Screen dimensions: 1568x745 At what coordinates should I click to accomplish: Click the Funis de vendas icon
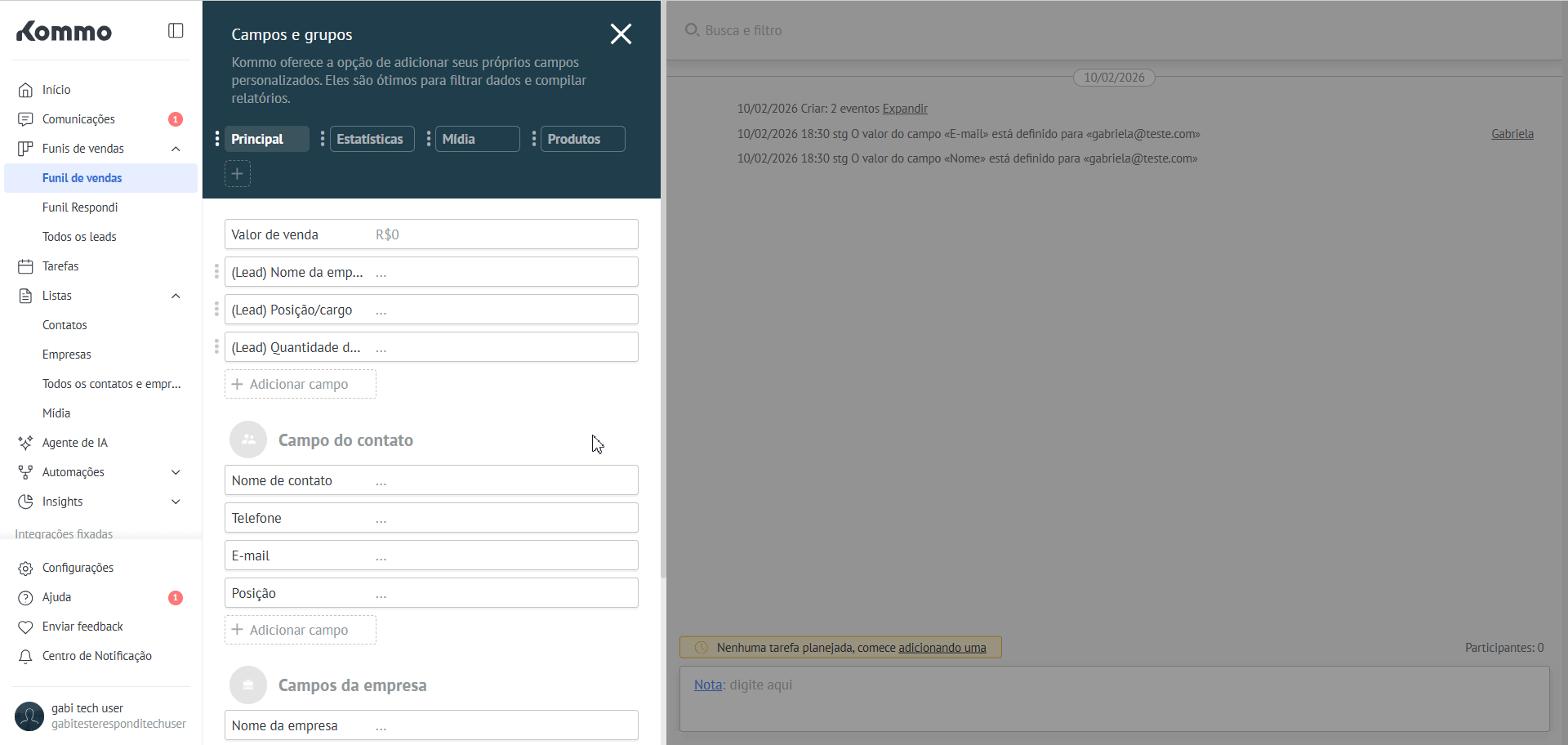point(25,149)
